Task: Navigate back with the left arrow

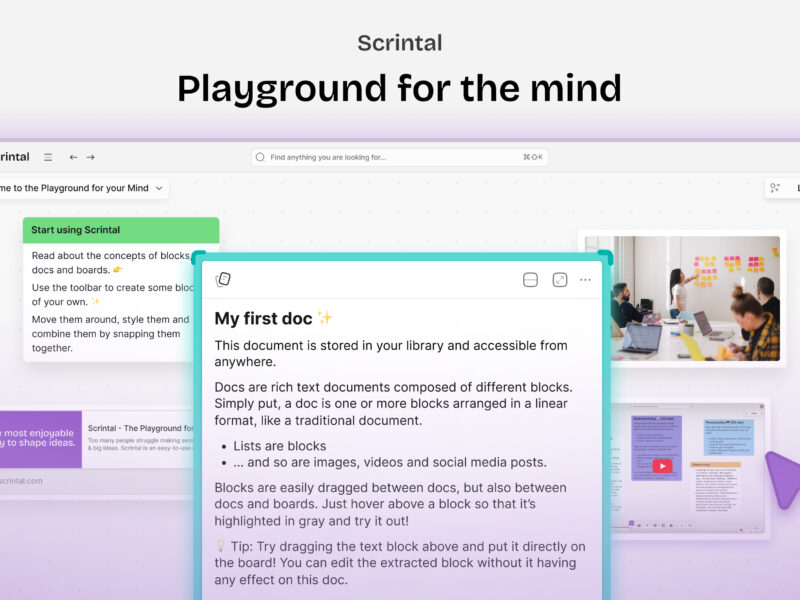Action: click(73, 157)
